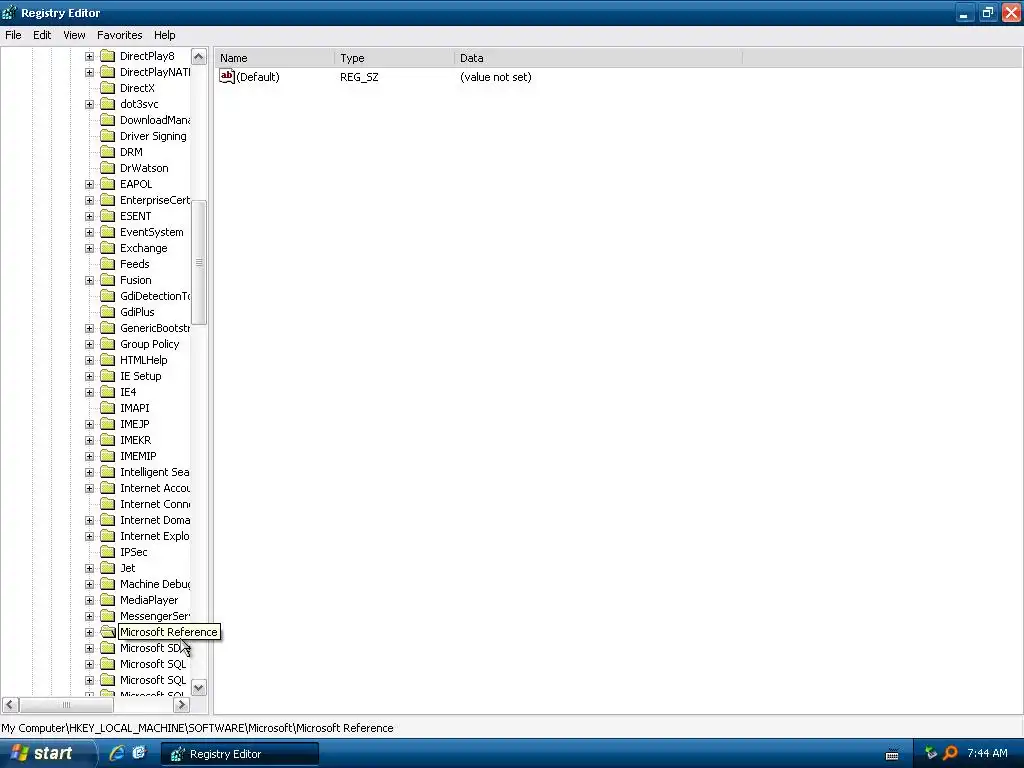Click the on-screen keyboard tray icon
Viewport: 1024px width, 768px height.
point(891,754)
